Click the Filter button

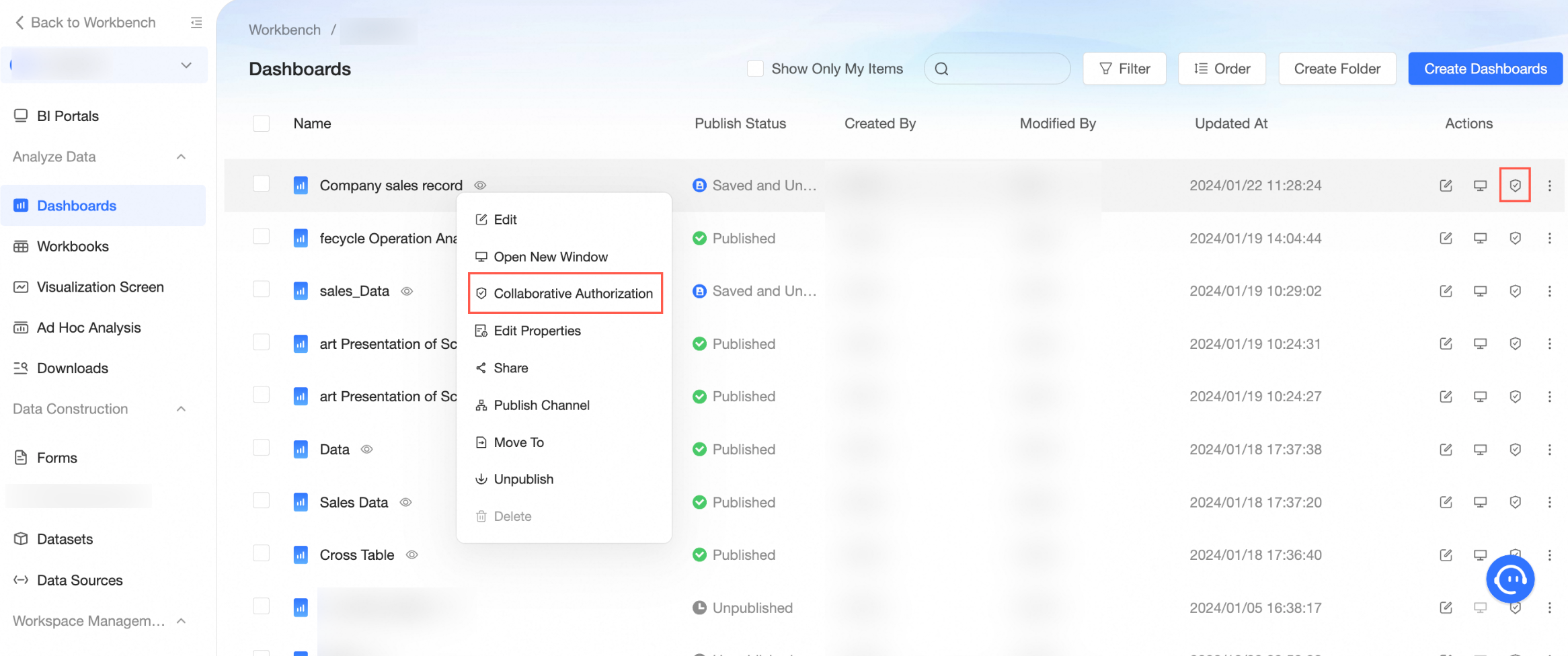click(1124, 69)
